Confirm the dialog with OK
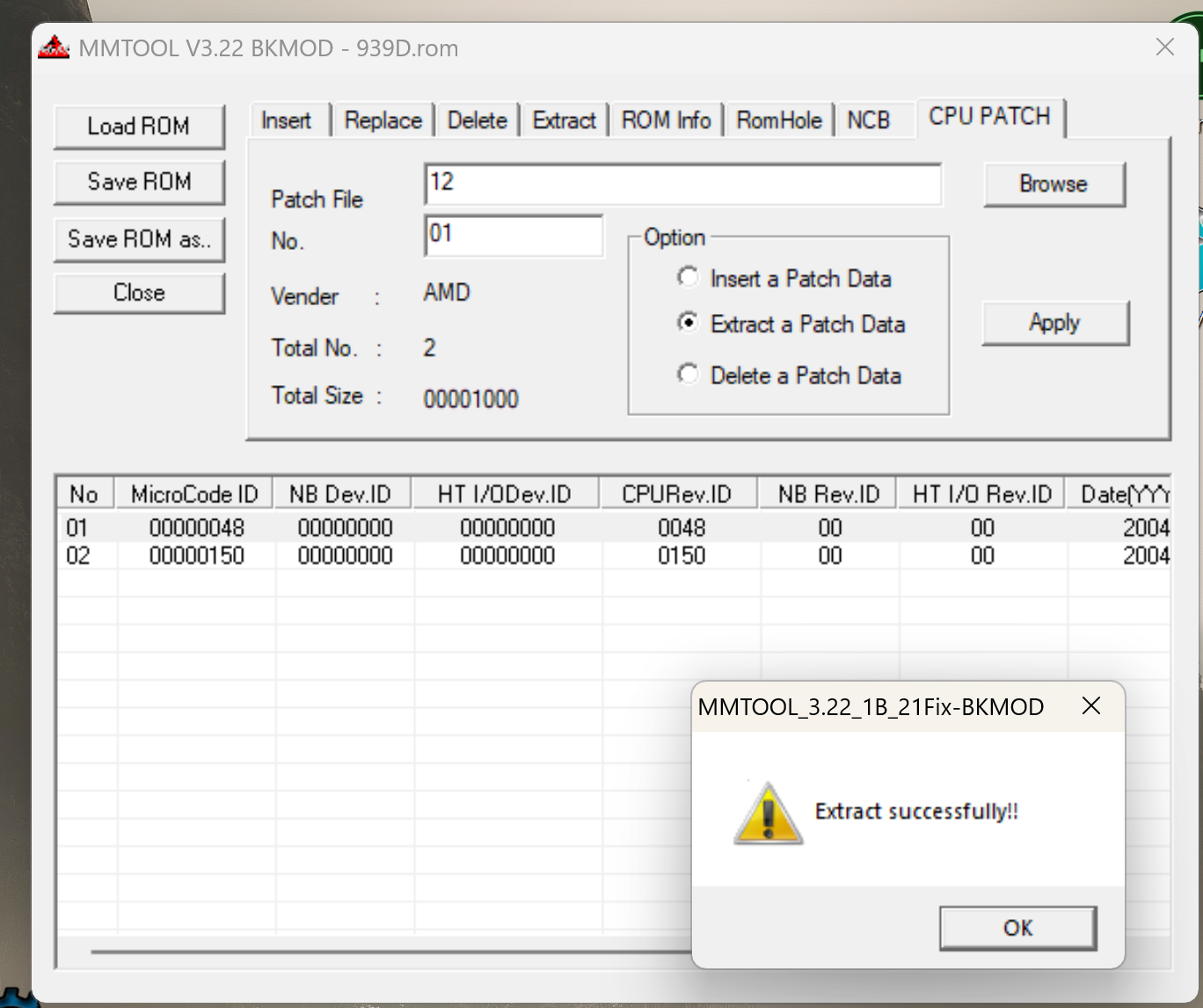The width and height of the screenshot is (1203, 1008). point(1018,928)
